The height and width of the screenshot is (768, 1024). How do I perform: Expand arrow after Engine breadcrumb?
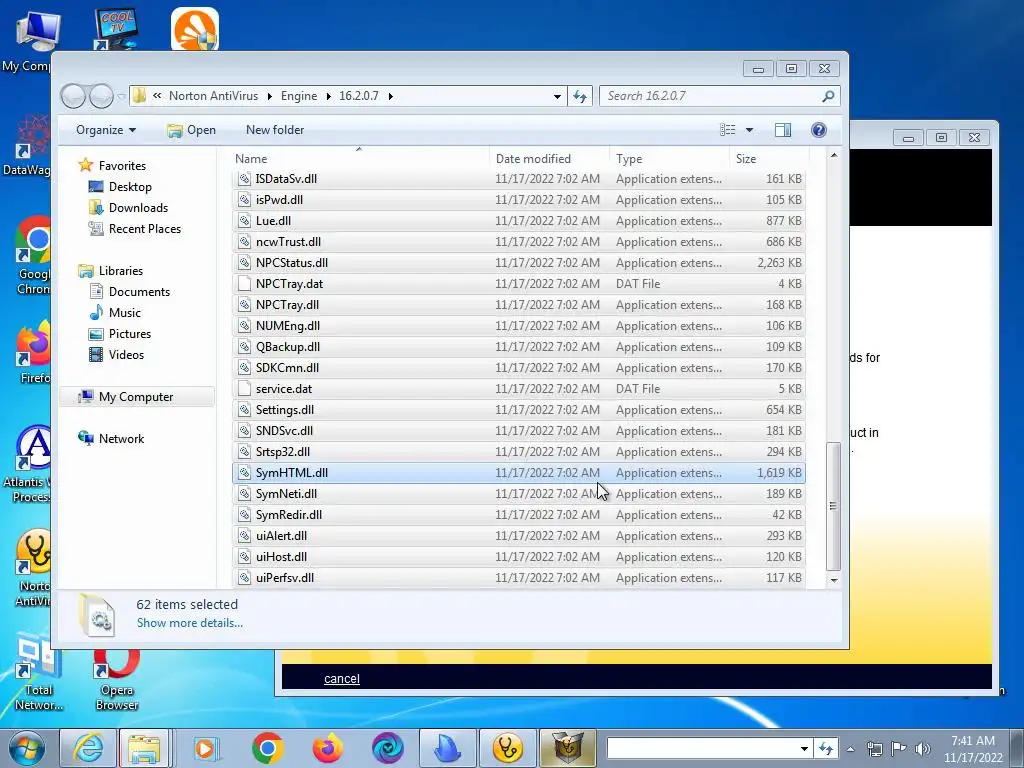(x=328, y=96)
